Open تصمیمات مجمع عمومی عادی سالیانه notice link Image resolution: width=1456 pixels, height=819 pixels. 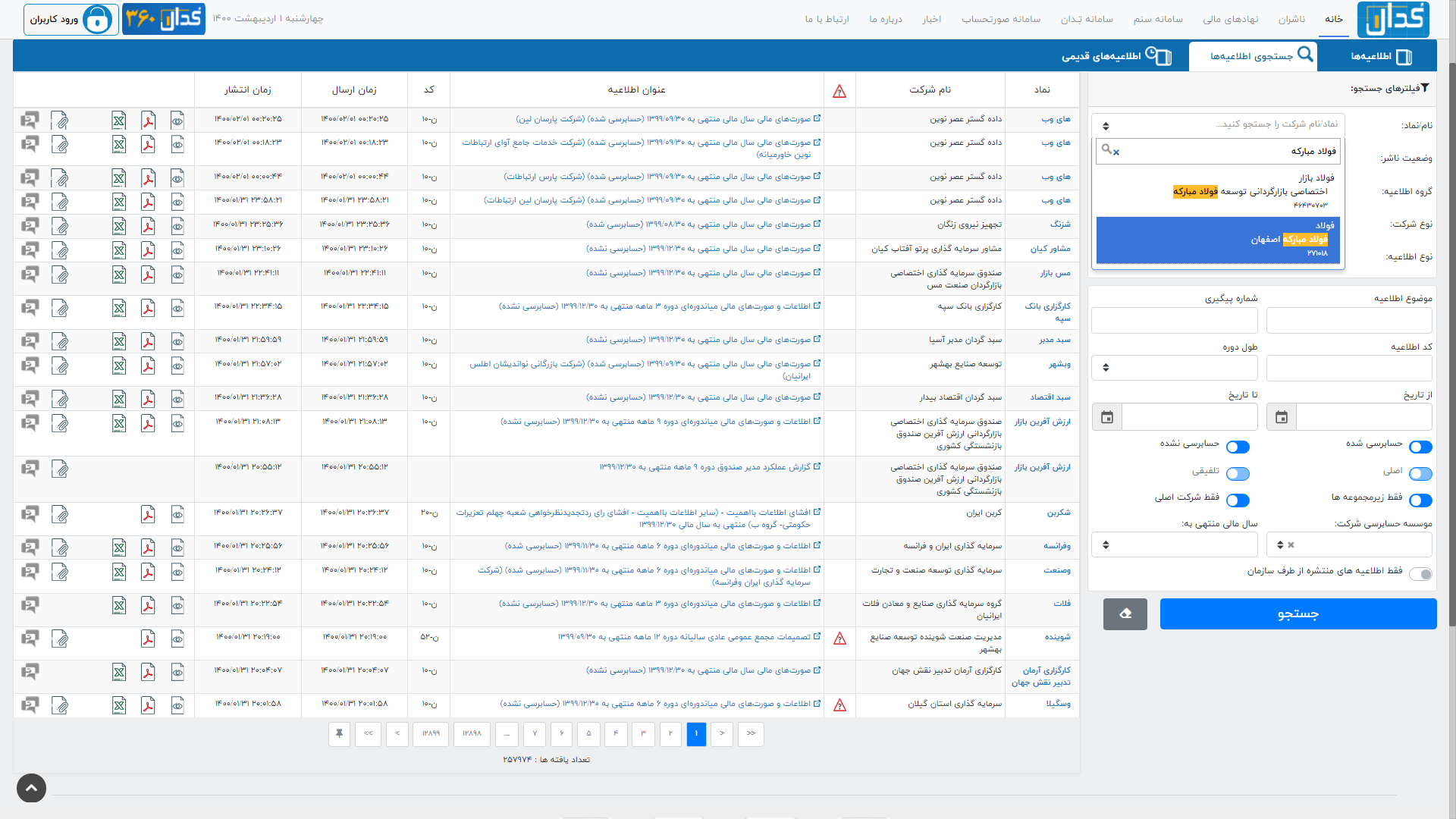coord(689,637)
